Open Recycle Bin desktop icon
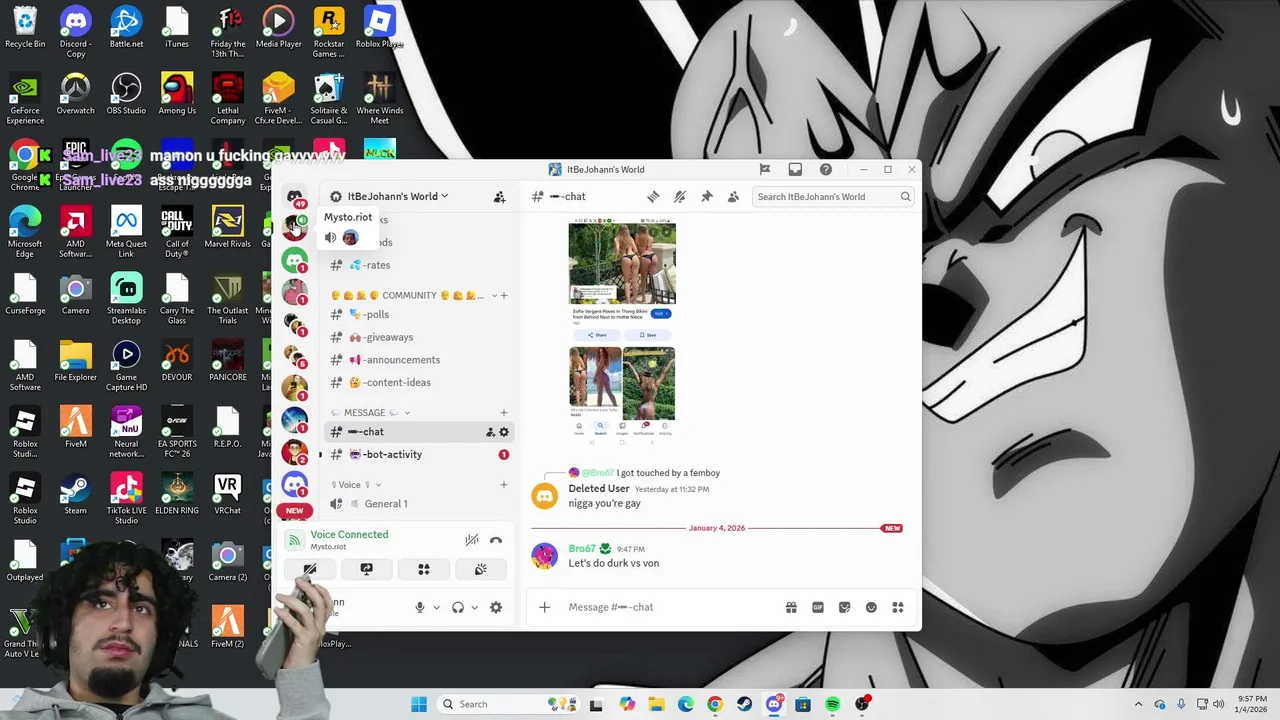 pos(25,28)
